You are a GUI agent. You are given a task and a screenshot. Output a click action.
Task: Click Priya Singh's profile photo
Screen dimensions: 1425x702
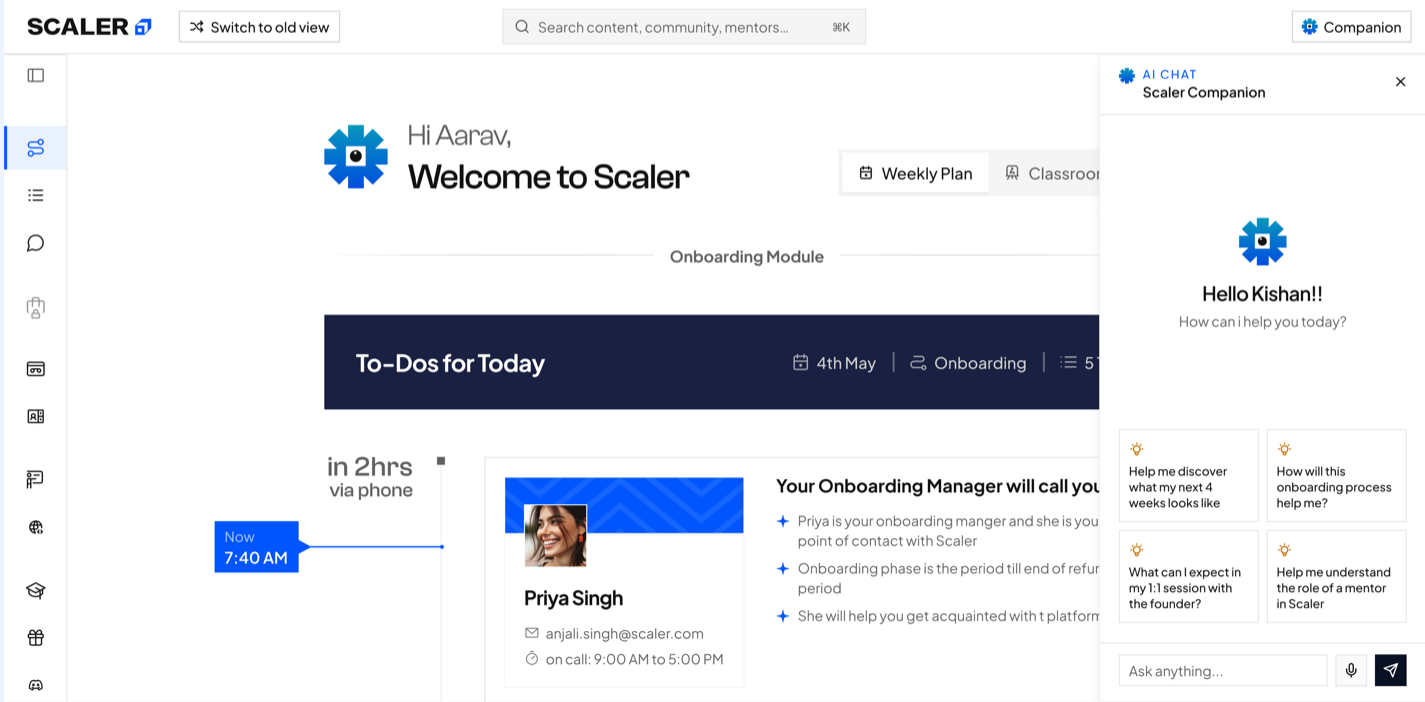point(555,535)
